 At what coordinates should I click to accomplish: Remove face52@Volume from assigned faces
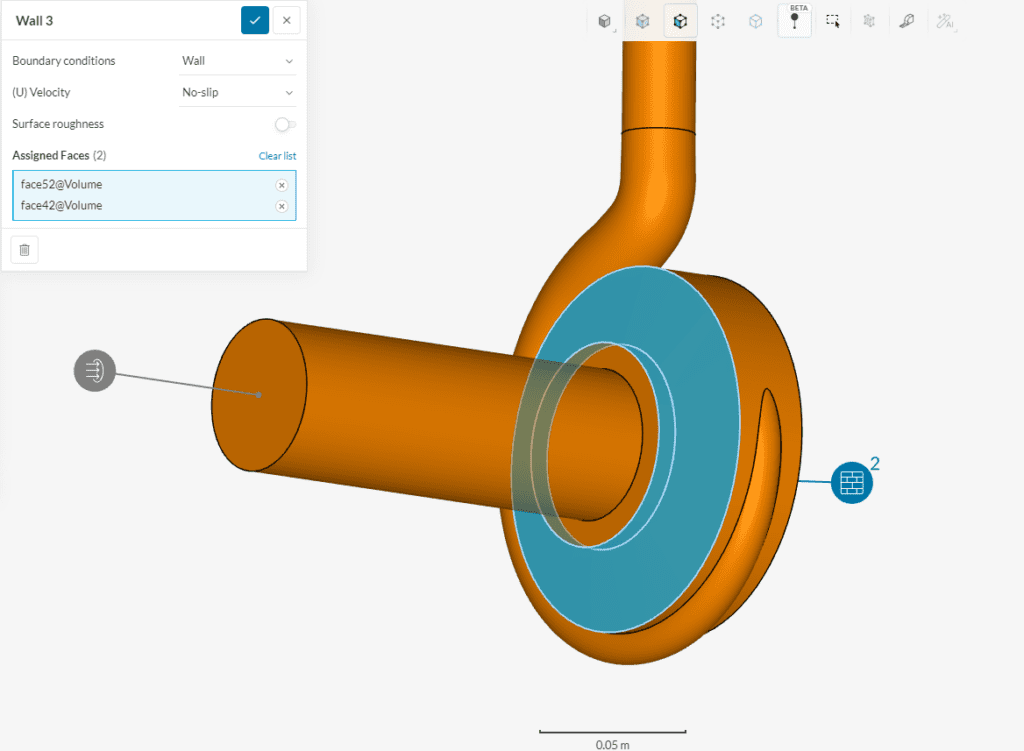coord(284,184)
